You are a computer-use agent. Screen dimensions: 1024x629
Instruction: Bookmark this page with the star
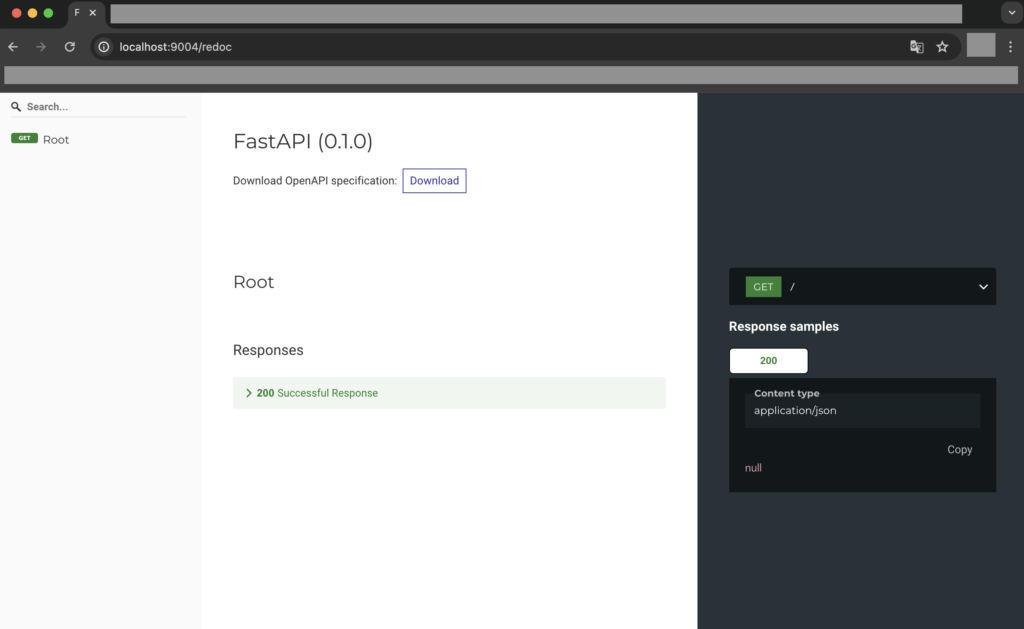coord(942,47)
